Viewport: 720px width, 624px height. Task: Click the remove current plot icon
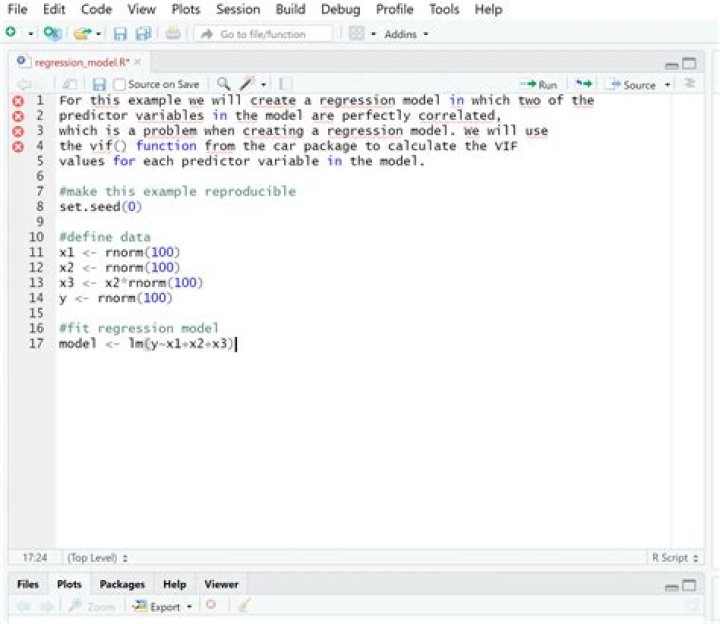(211, 605)
